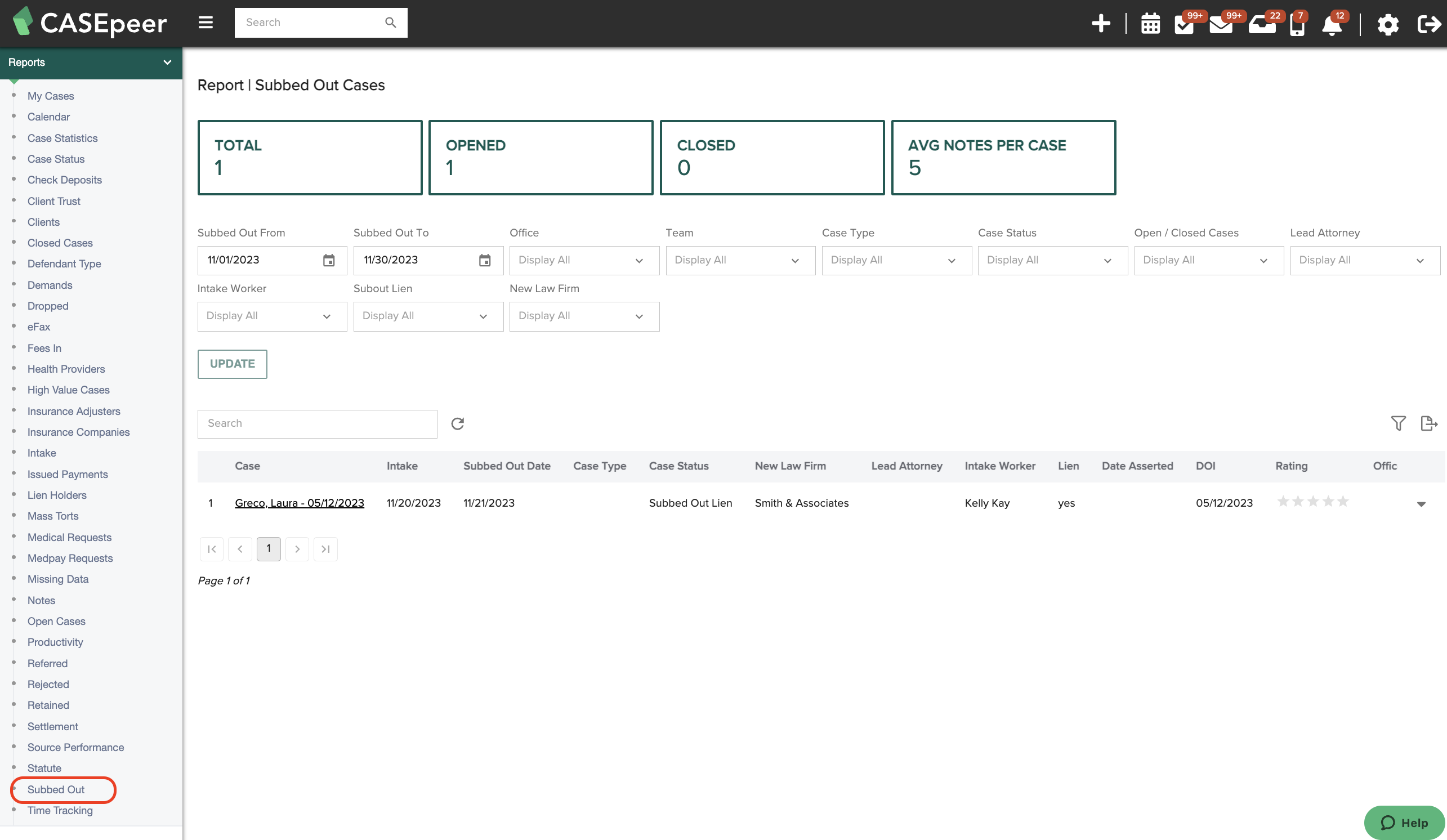This screenshot has height=840, width=1447.
Task: Open the tasks checkmark icon
Action: click(1184, 25)
